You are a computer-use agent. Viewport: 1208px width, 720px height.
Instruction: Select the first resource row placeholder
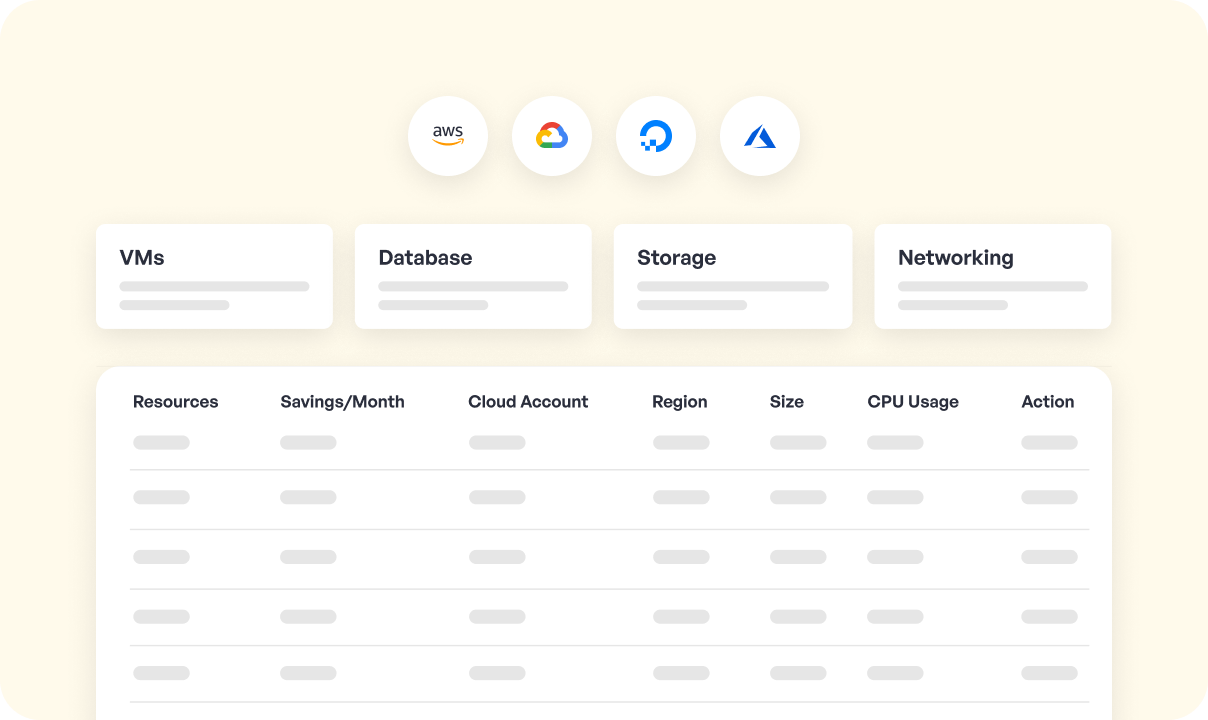pyautogui.click(x=161, y=442)
